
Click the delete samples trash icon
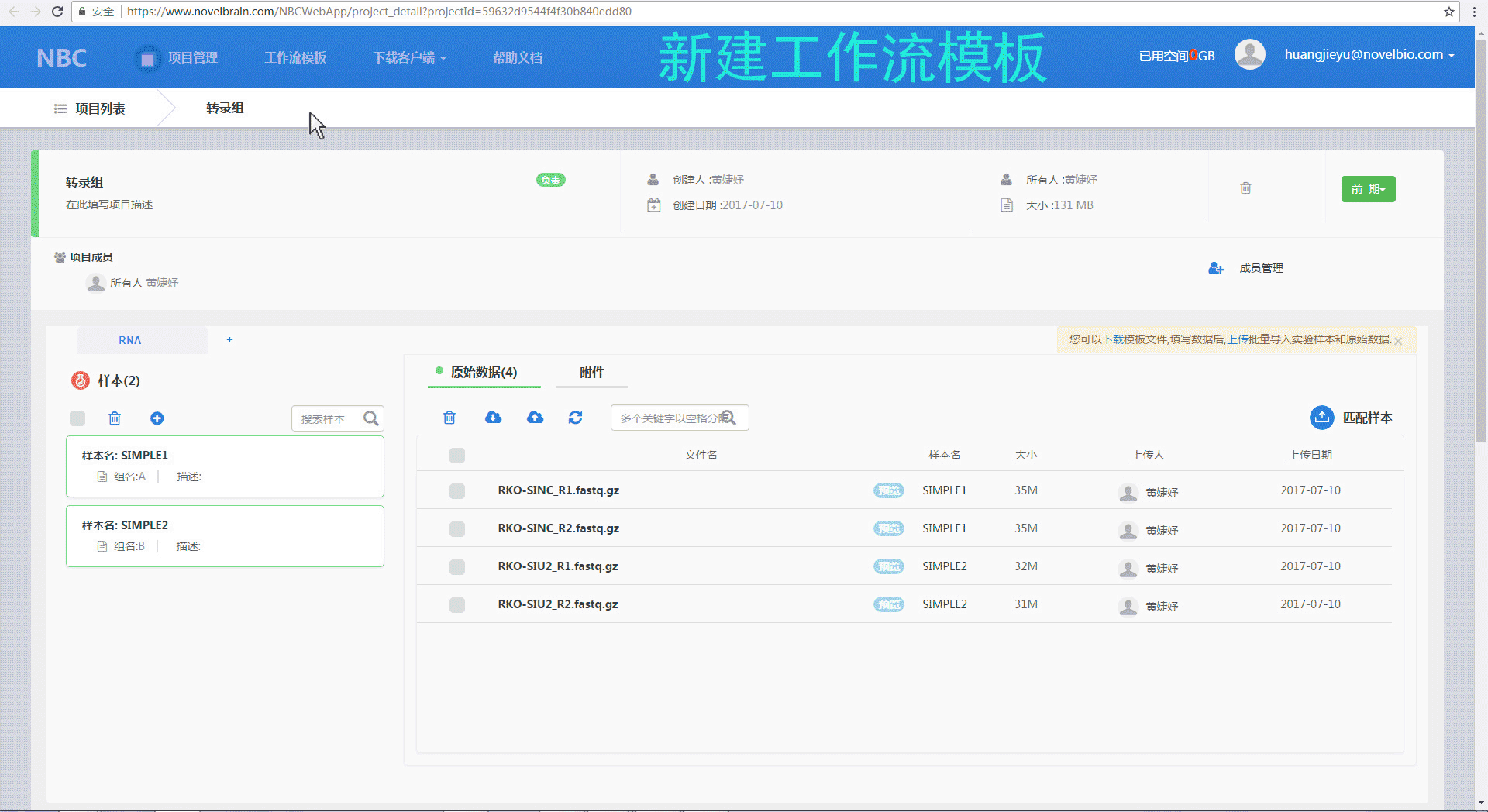click(x=115, y=418)
